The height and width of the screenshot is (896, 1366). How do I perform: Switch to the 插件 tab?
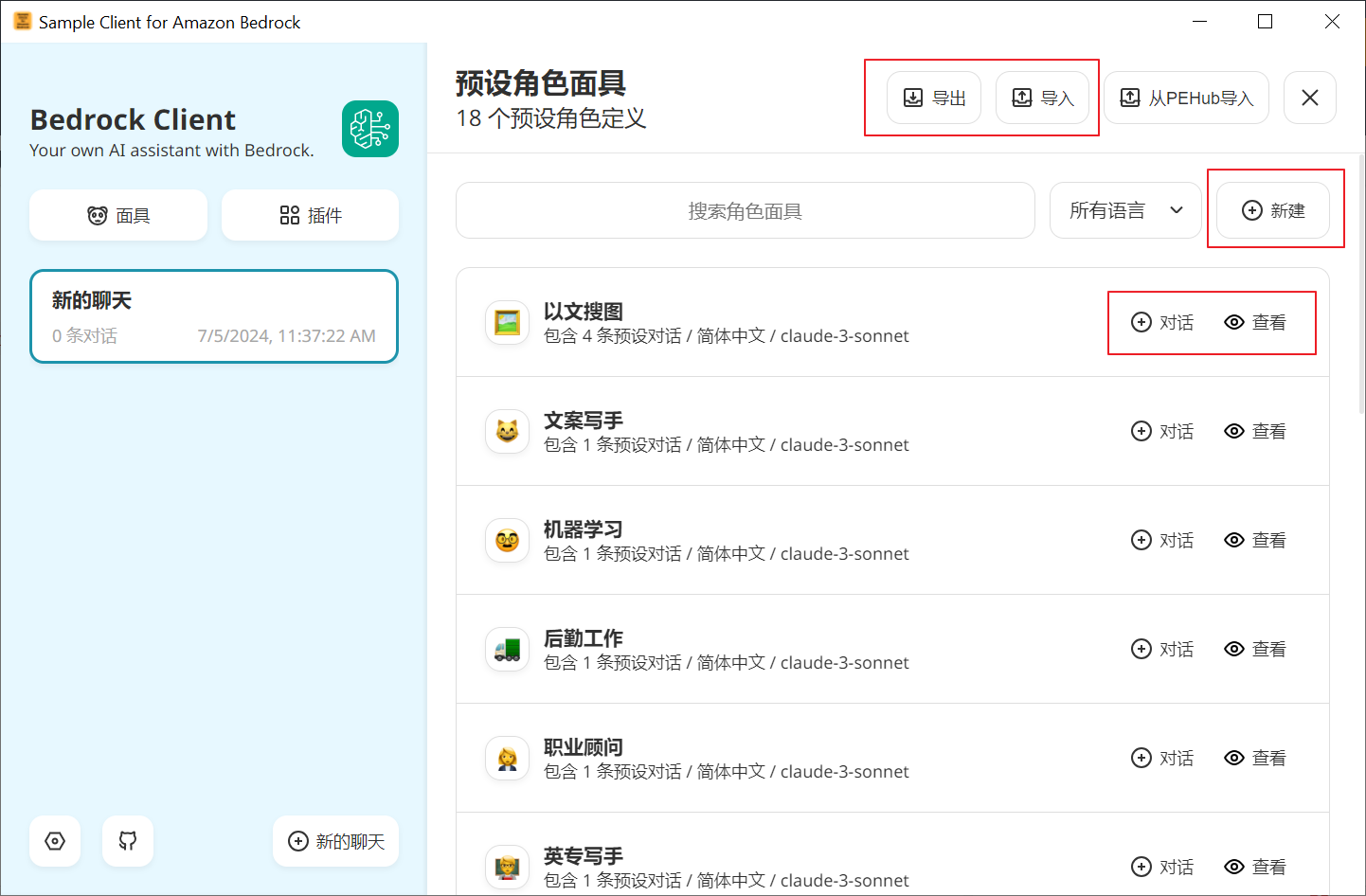(x=310, y=215)
